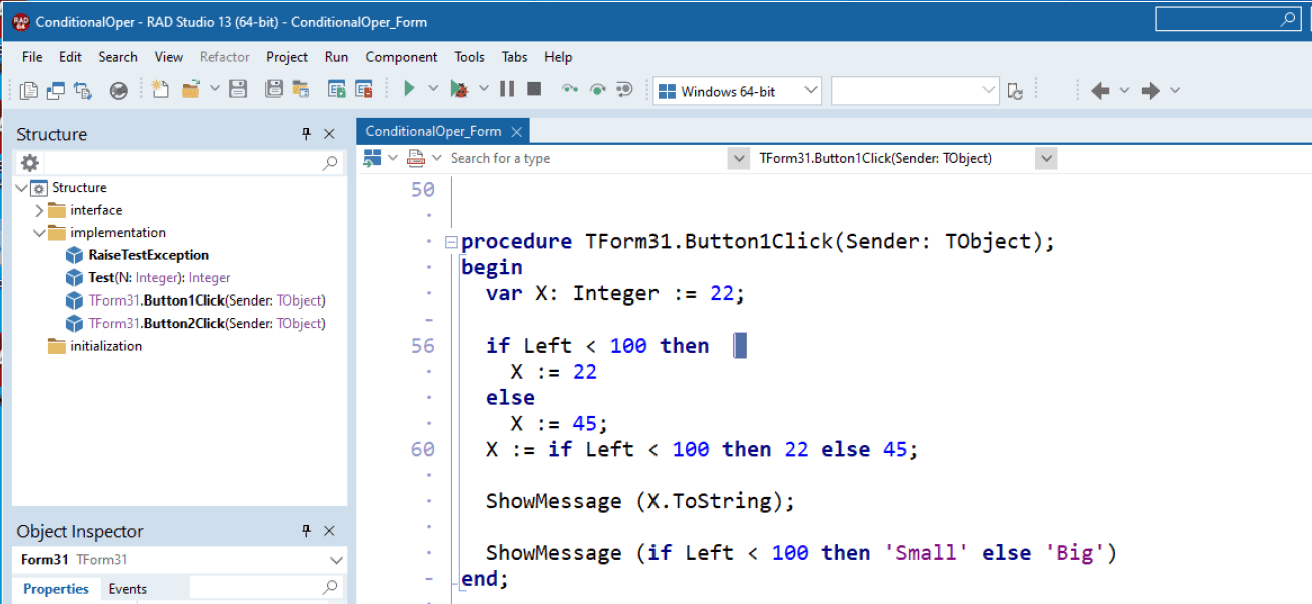The width and height of the screenshot is (1312, 604).
Task: Pin the Object Inspector panel
Action: pos(307,531)
